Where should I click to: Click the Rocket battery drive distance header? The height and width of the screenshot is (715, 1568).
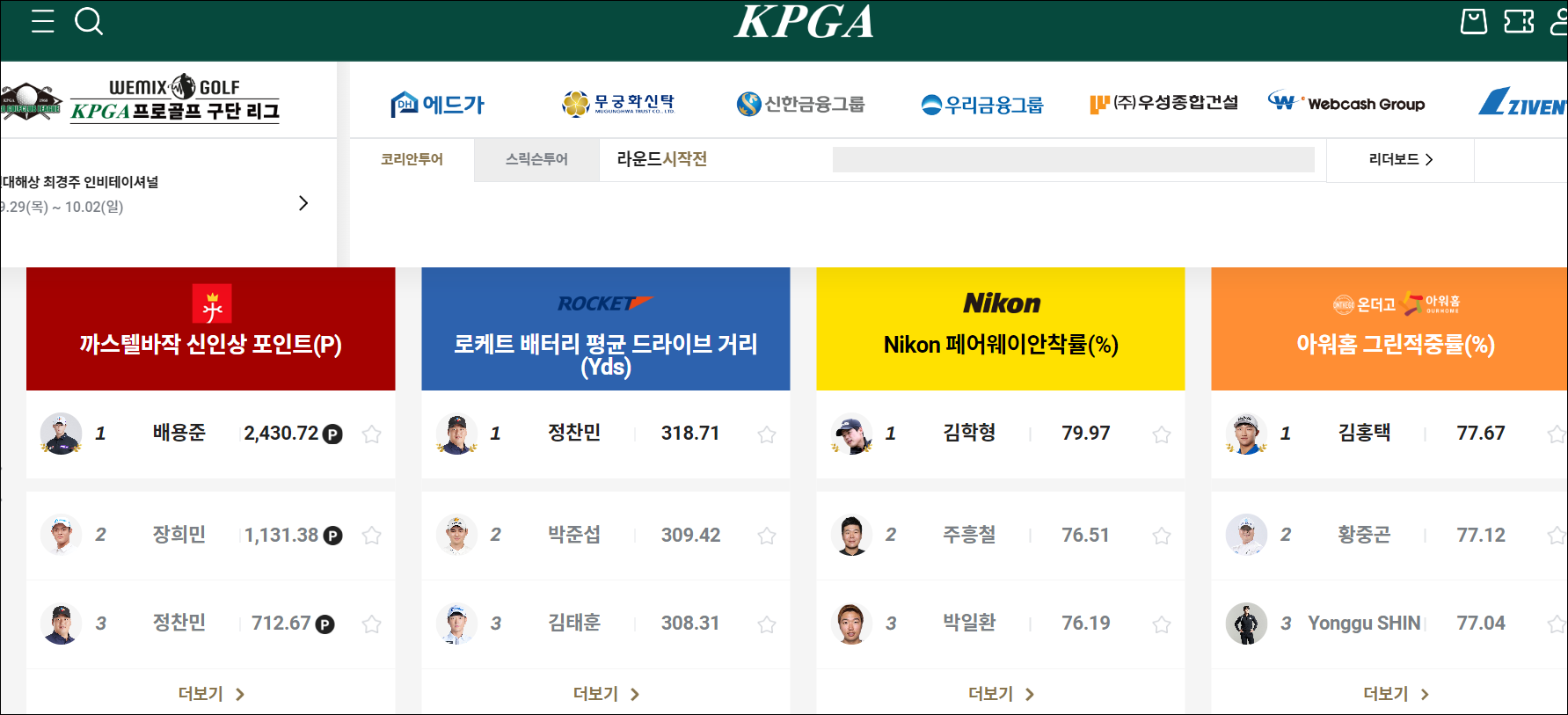pos(606,328)
